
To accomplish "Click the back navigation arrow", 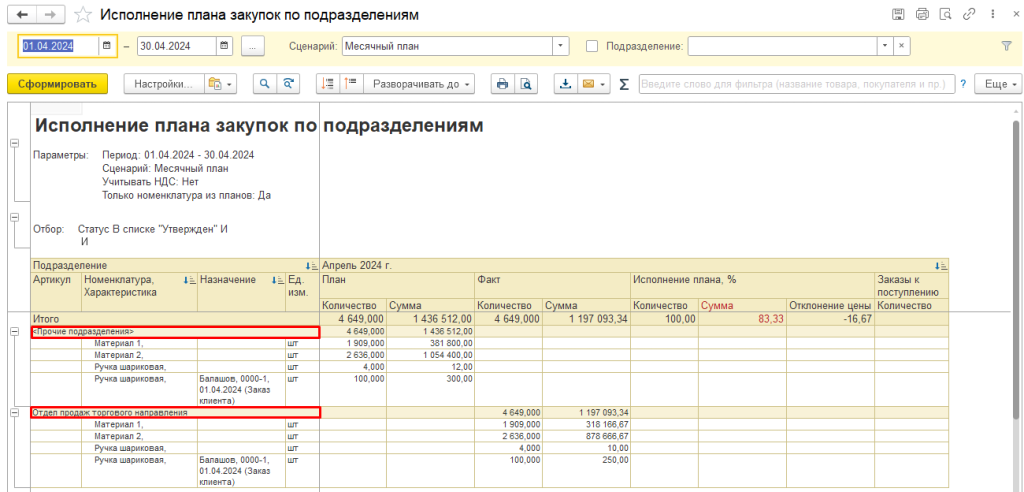I will (x=22, y=15).
